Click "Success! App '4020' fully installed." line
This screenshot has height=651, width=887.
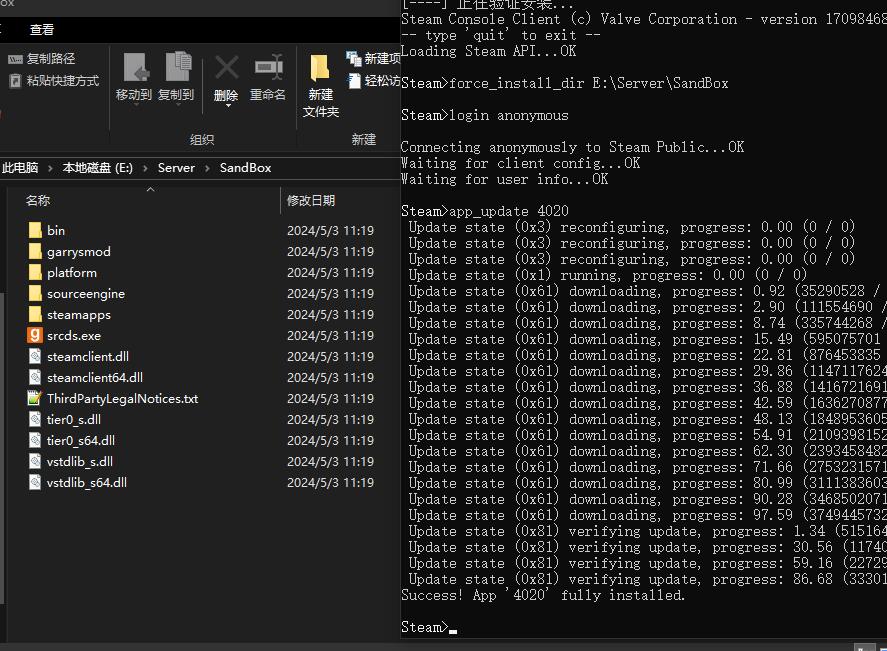click(543, 595)
